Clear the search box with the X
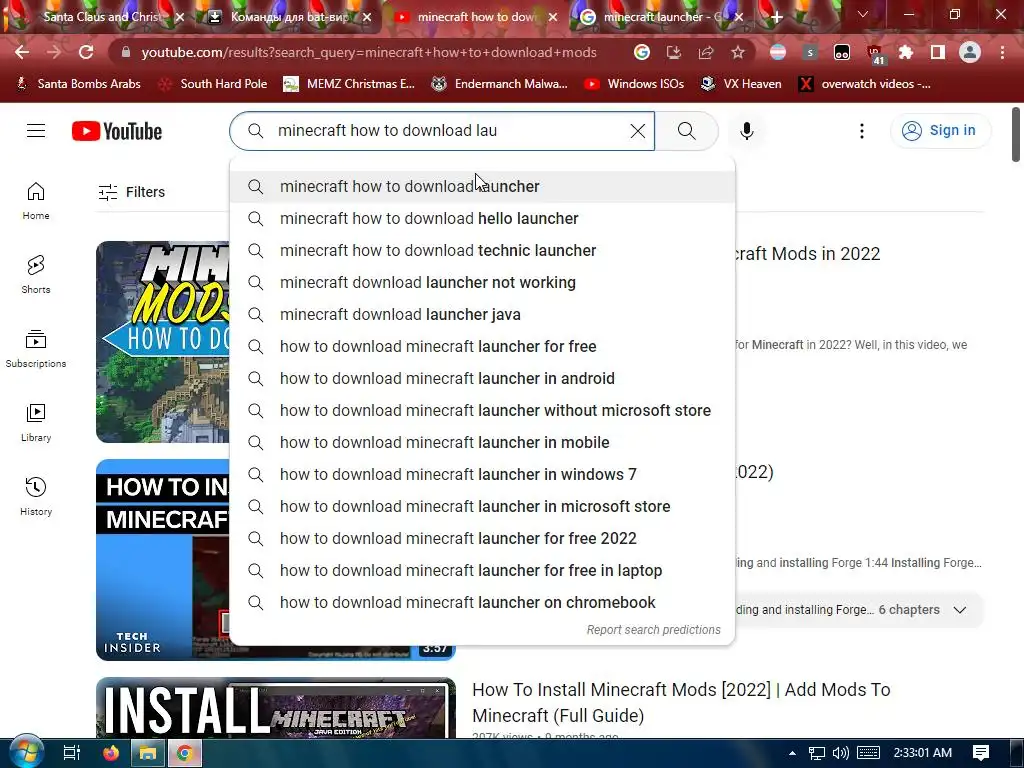This screenshot has width=1024, height=768. pos(637,131)
